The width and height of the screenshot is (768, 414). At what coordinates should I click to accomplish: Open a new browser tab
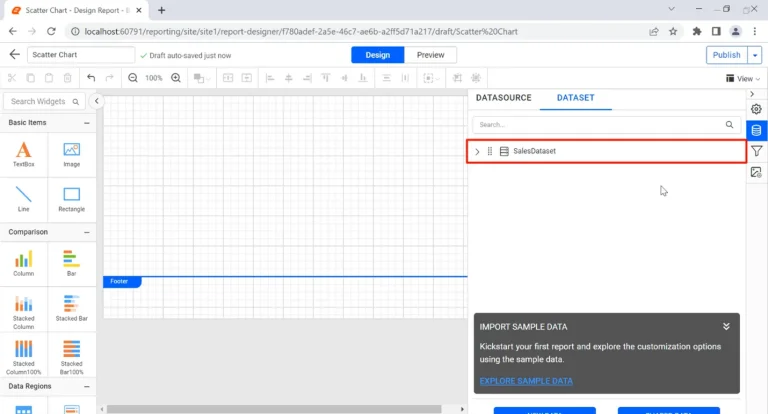tap(162, 10)
